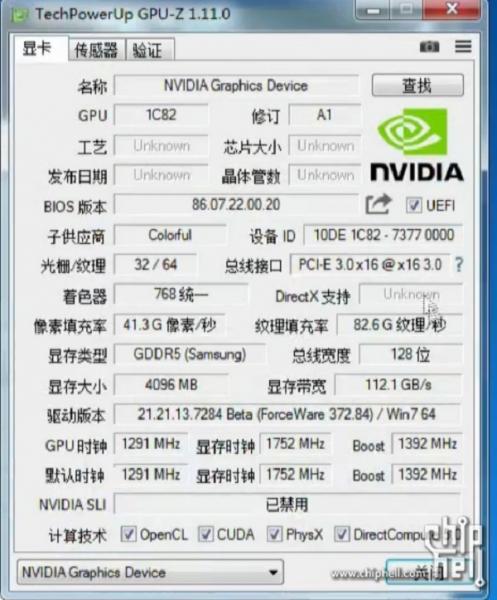Open the hamburger menu icon
The image size is (497, 600).
coord(463,47)
